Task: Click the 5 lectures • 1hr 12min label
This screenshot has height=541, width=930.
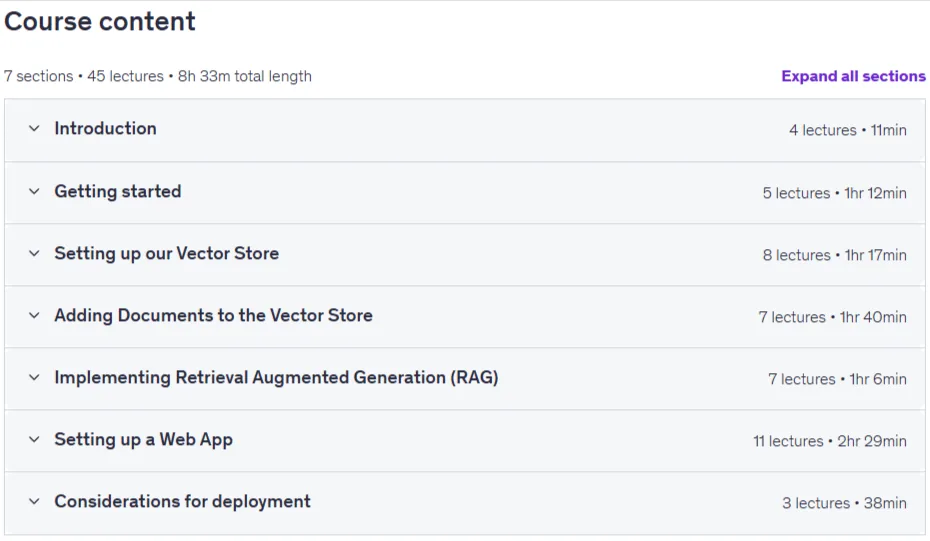Action: 835,193
